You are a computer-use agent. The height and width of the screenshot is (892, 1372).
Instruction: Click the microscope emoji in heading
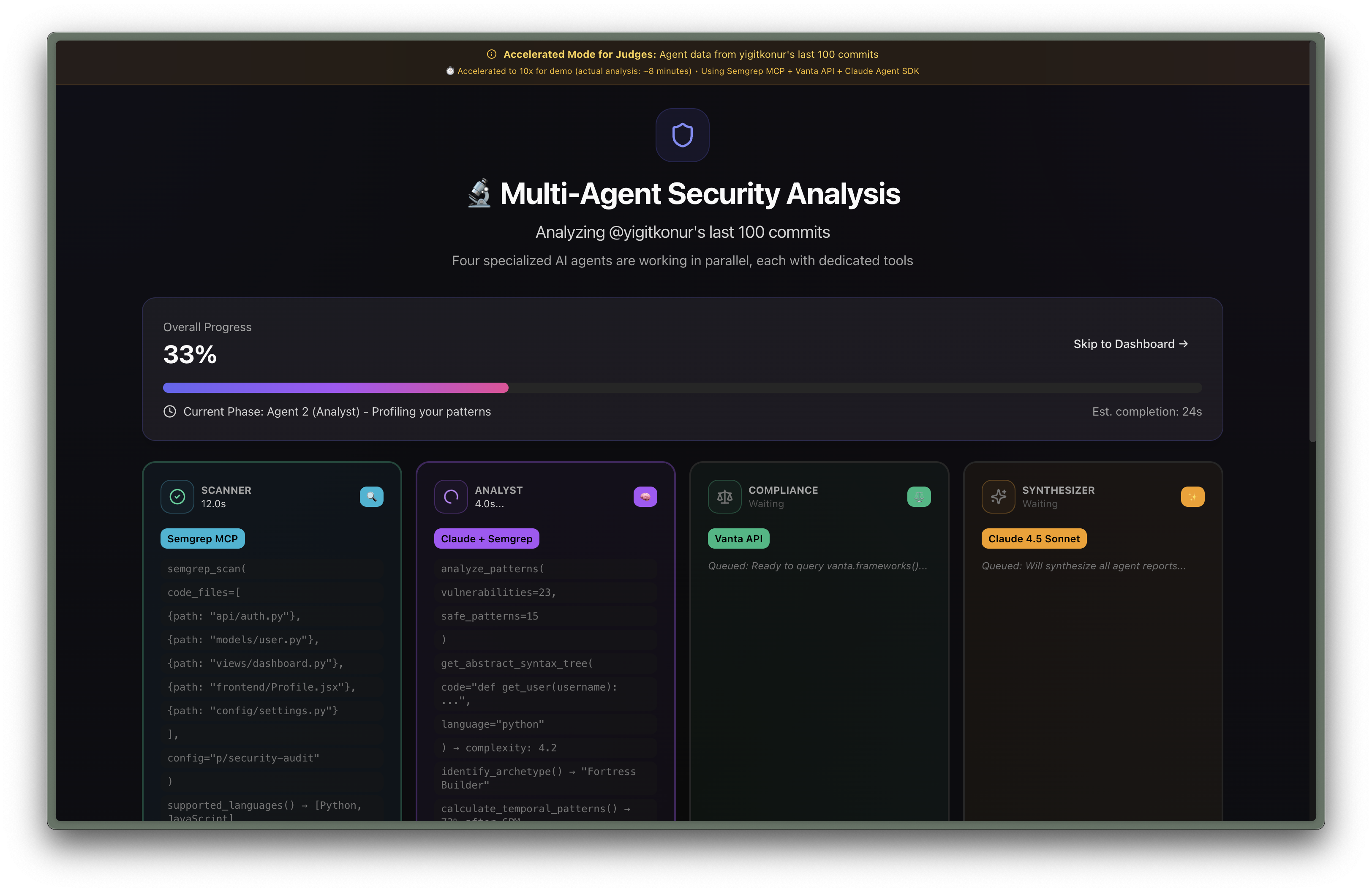click(x=479, y=193)
